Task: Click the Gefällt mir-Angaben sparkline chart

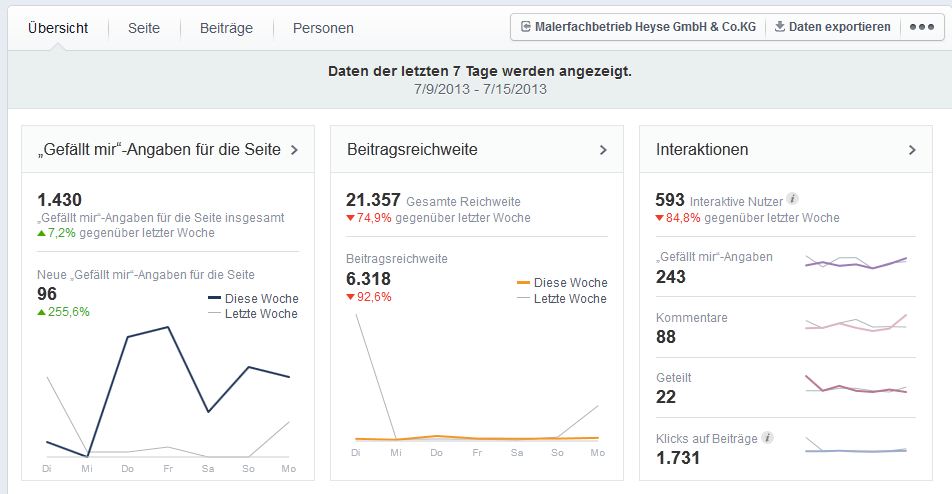Action: 856,263
